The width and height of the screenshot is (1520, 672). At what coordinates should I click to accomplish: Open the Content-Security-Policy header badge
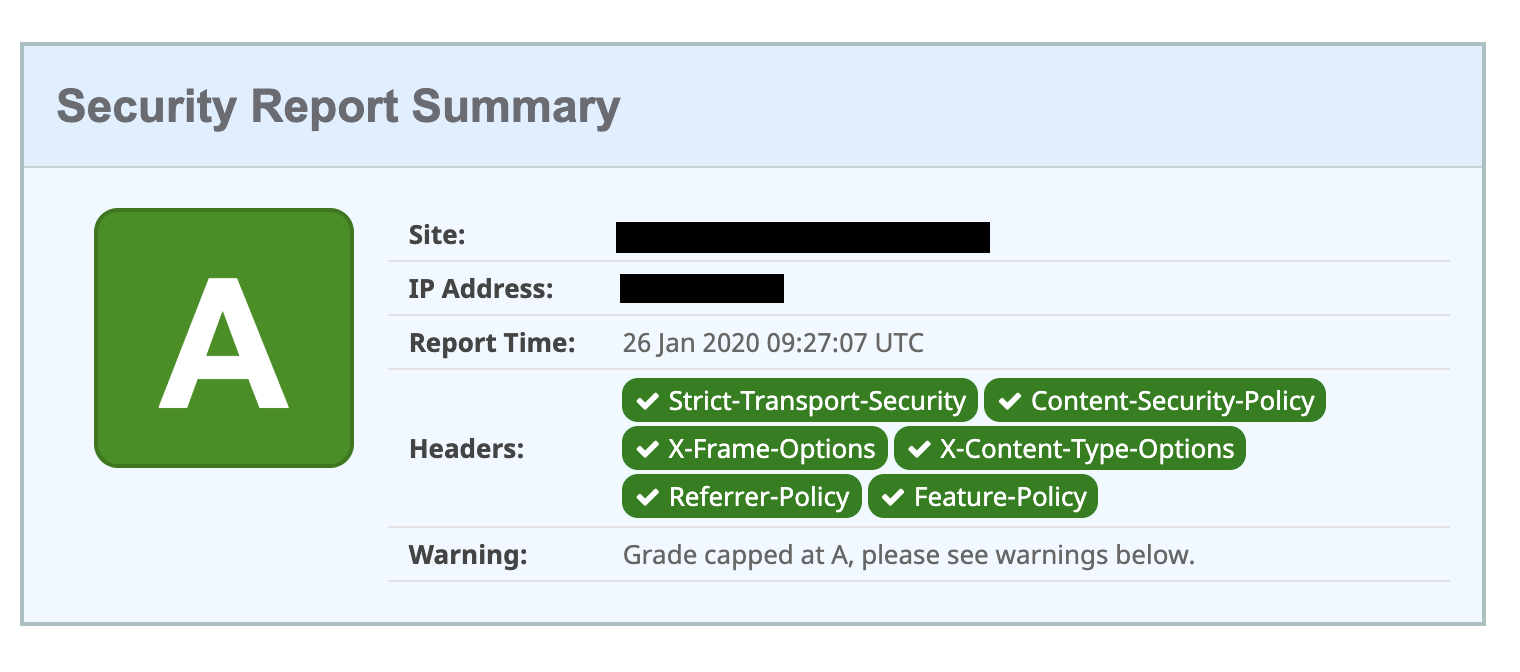point(1155,401)
